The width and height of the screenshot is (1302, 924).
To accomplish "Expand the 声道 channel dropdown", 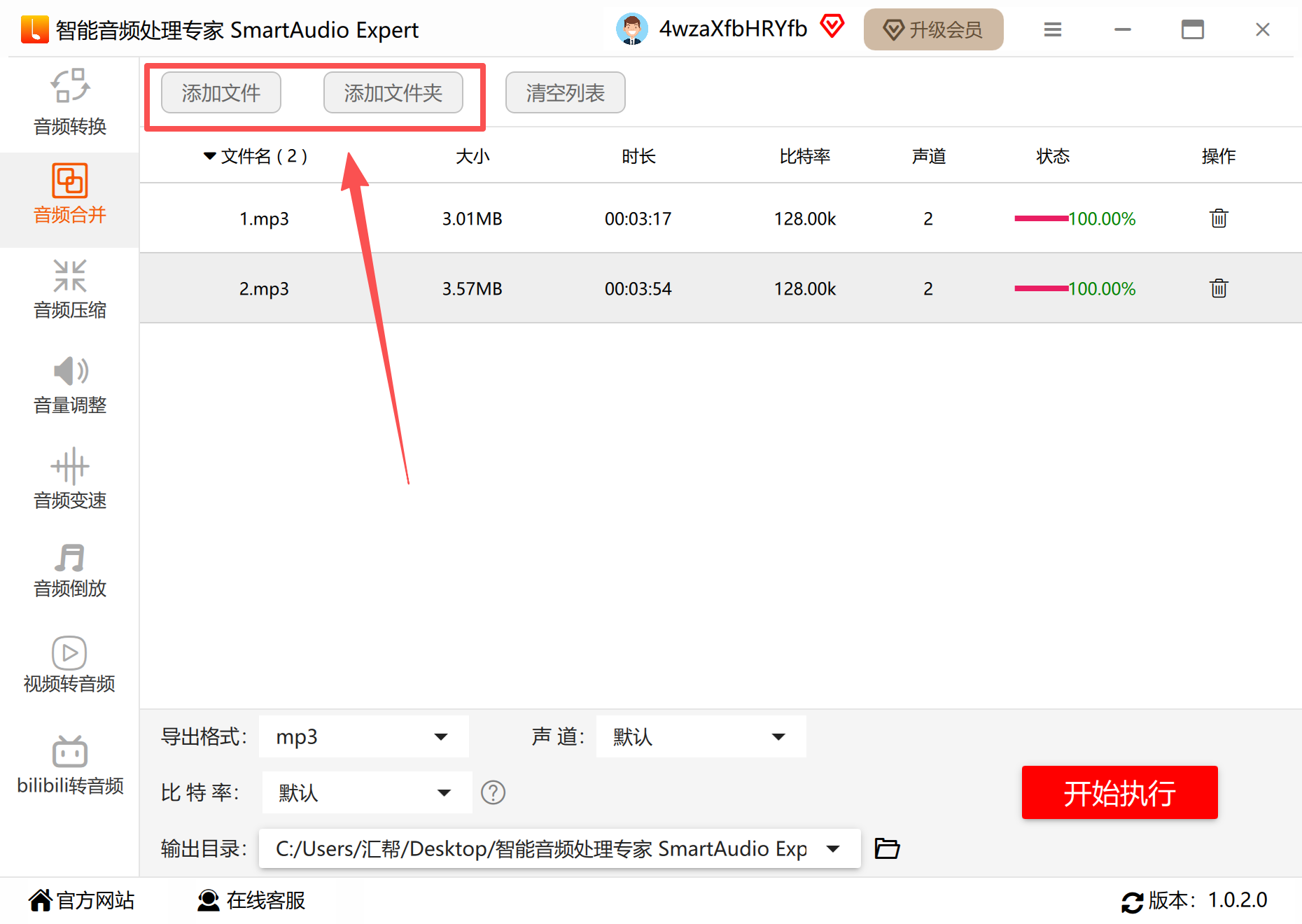I will [701, 736].
